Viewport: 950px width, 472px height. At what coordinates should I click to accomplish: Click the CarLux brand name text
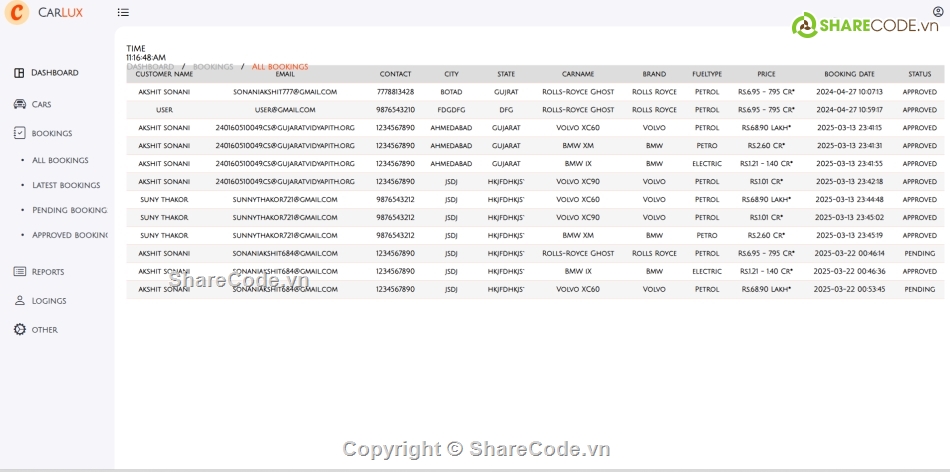point(61,13)
